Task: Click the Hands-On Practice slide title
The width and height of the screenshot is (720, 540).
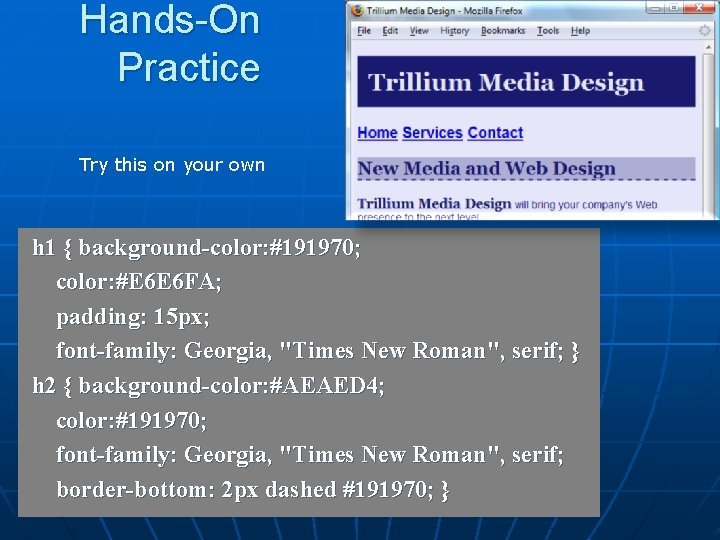Action: tap(170, 44)
